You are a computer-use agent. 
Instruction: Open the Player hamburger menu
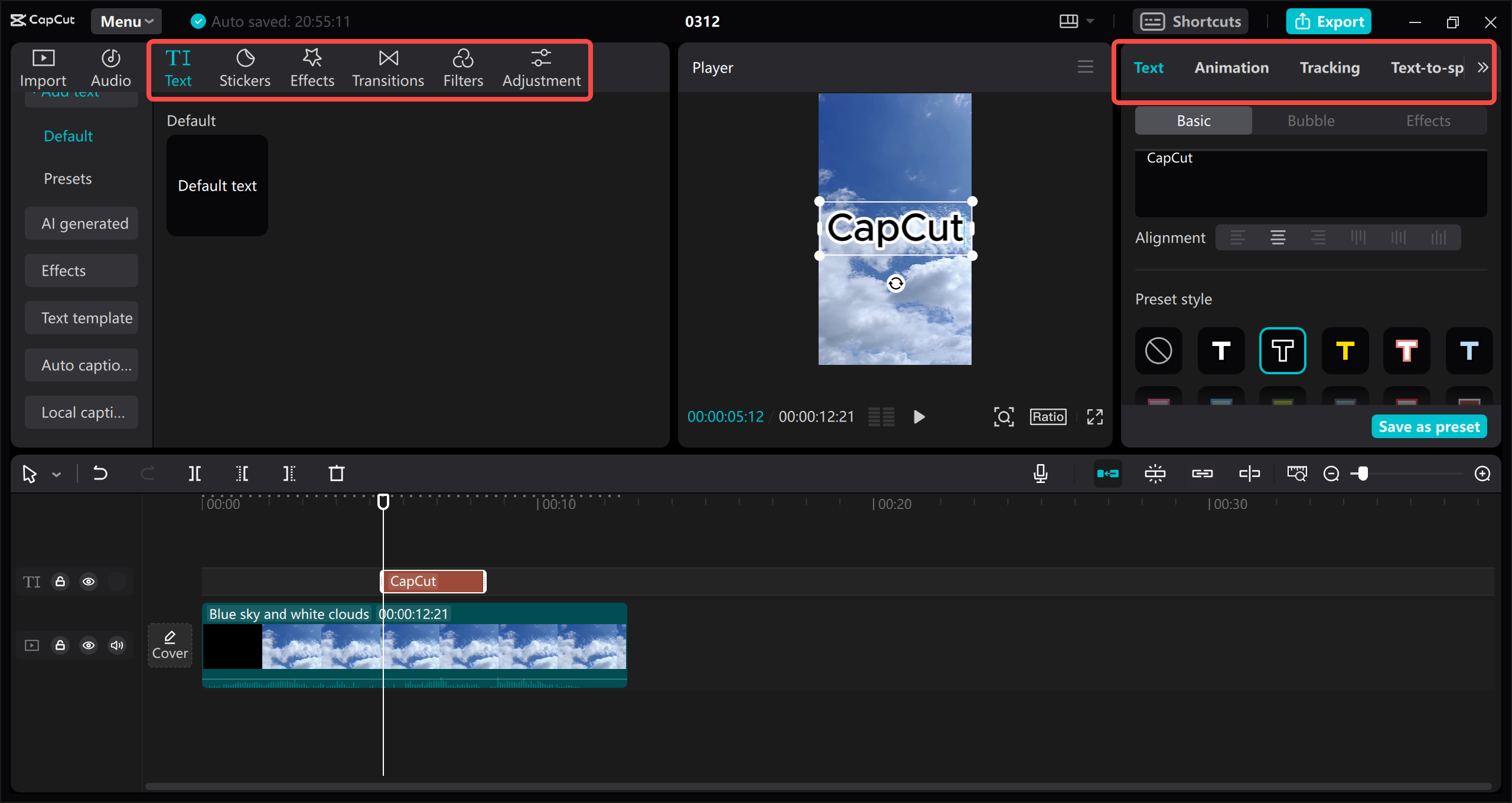[x=1086, y=67]
